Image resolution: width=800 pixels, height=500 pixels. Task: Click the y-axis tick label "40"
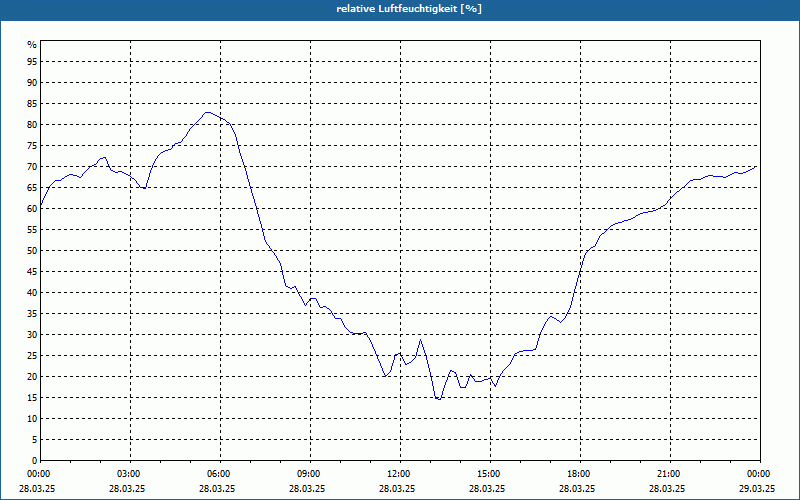pyautogui.click(x=32, y=293)
